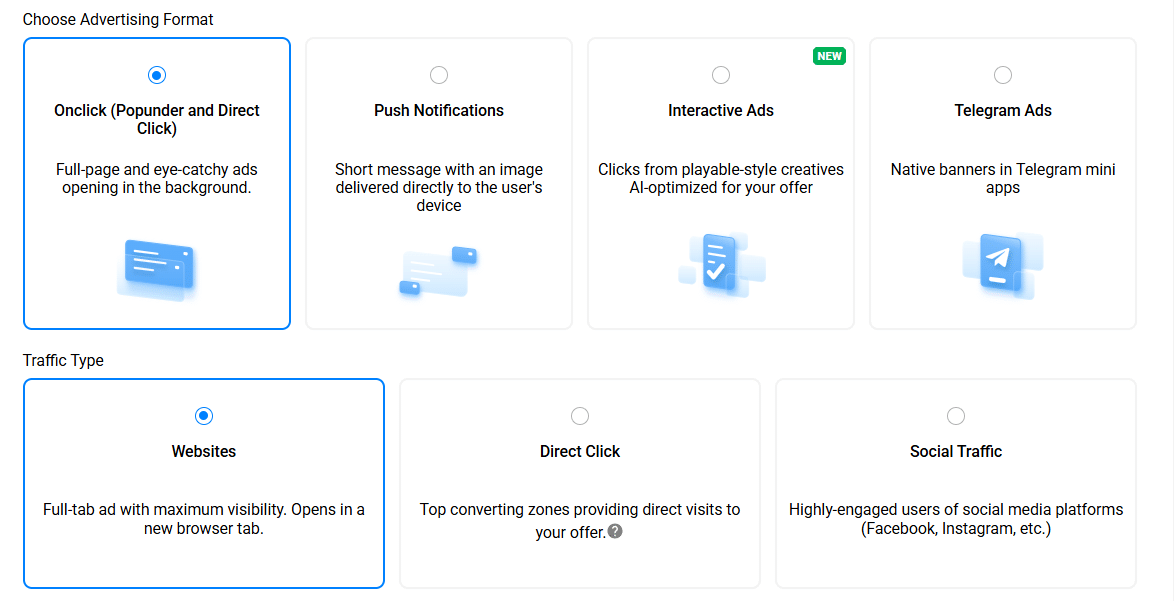Click the Telegram Ads description text

tap(1003, 179)
